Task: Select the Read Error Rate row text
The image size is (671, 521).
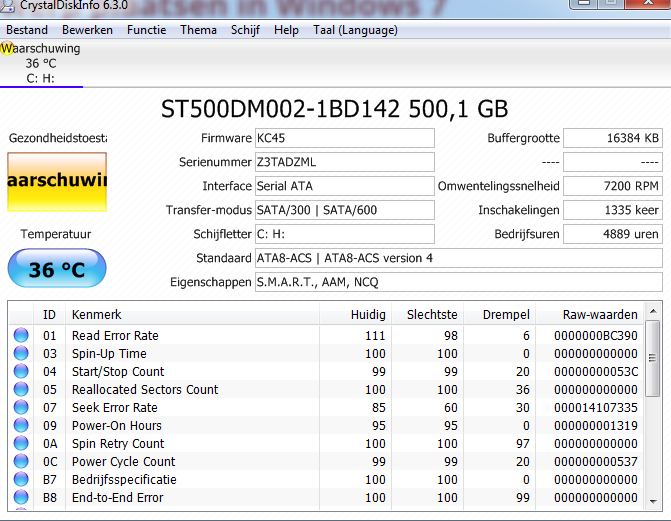Action: point(115,335)
